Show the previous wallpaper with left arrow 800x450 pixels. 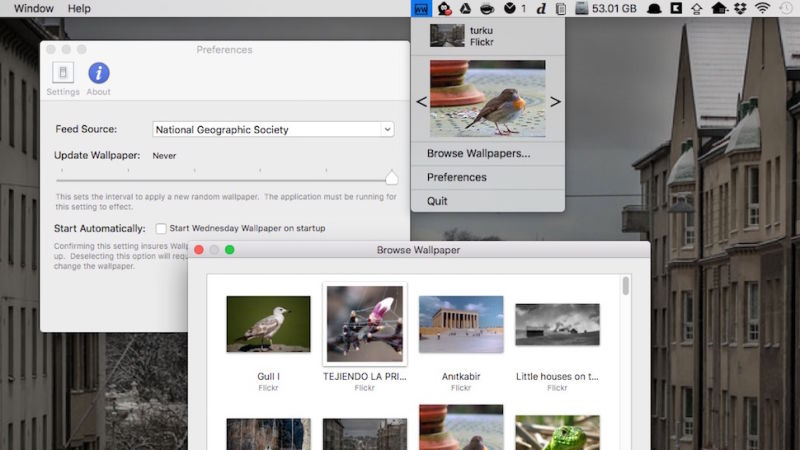click(x=421, y=102)
